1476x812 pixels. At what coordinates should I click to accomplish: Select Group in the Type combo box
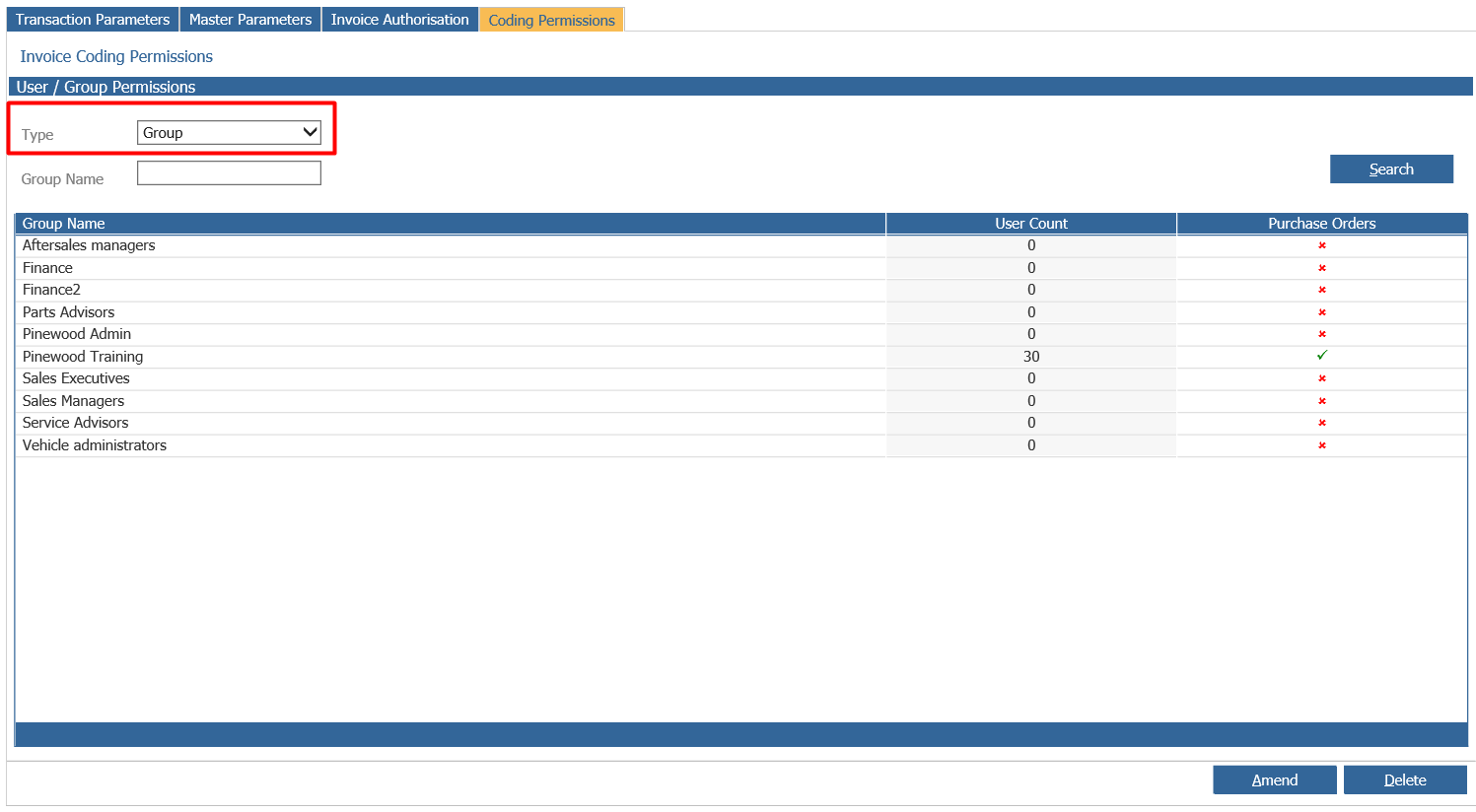tap(229, 131)
